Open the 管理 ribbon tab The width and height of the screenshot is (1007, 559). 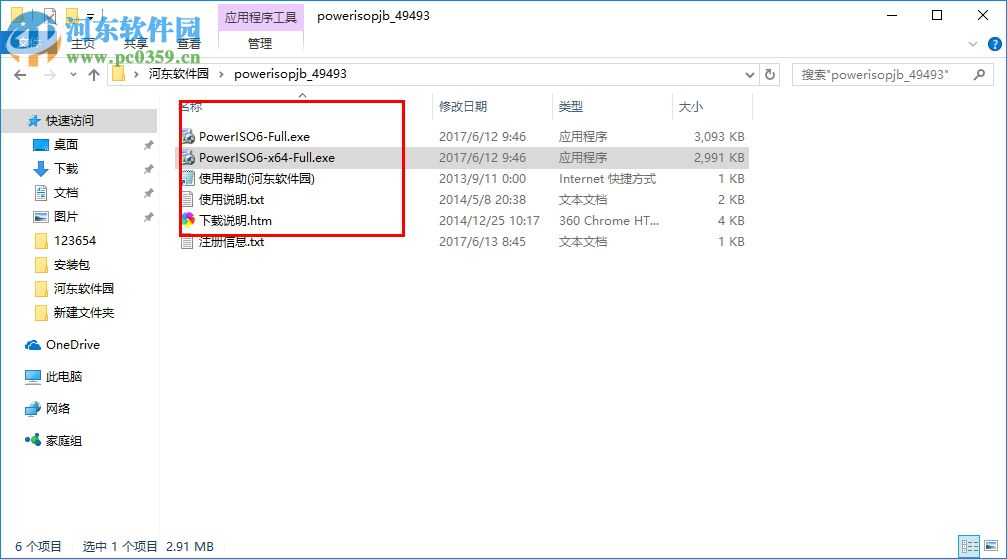260,44
